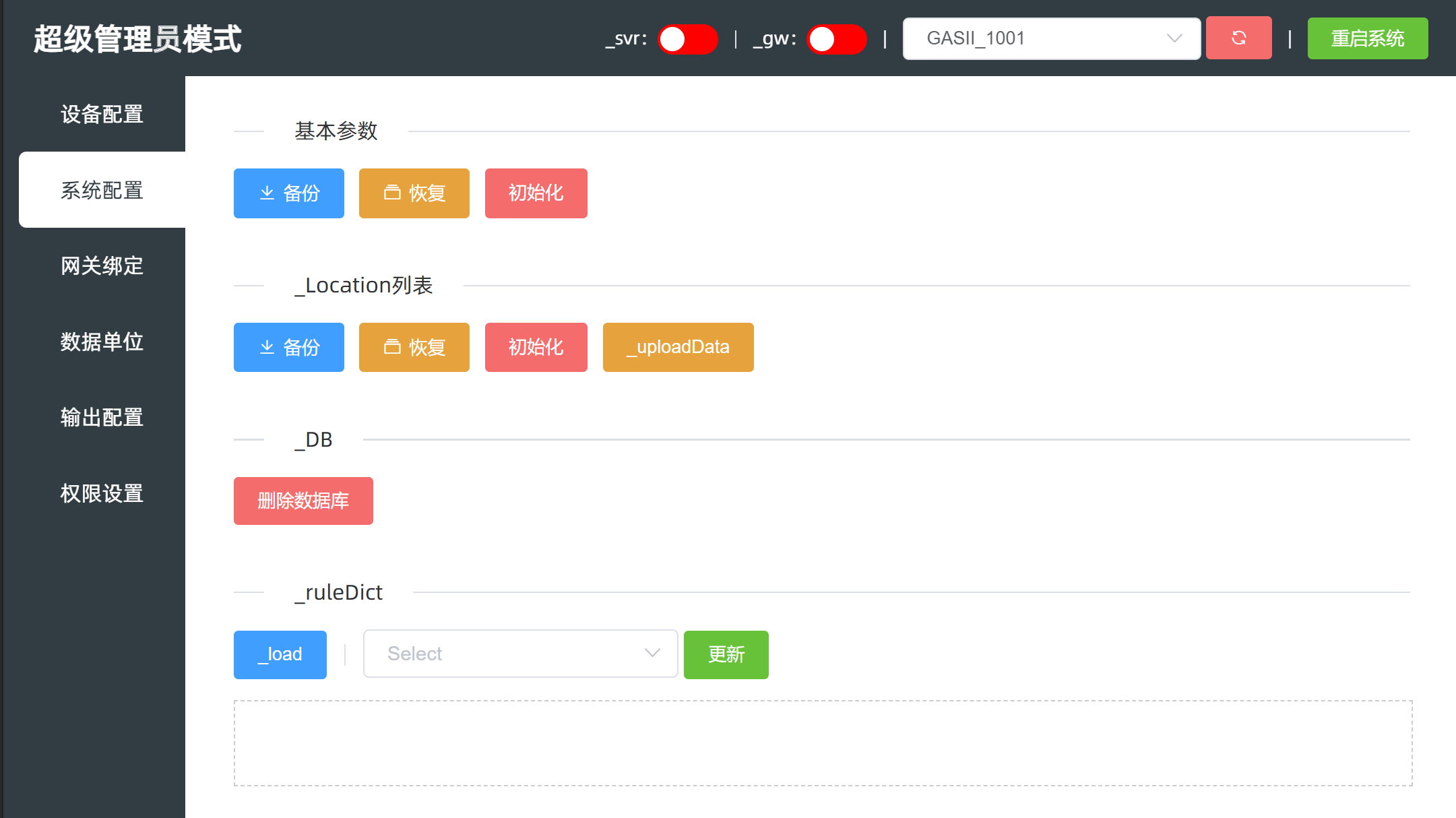Click 恢复 restore icon under _Location列表
Image resolution: width=1456 pixels, height=818 pixels.
point(392,347)
